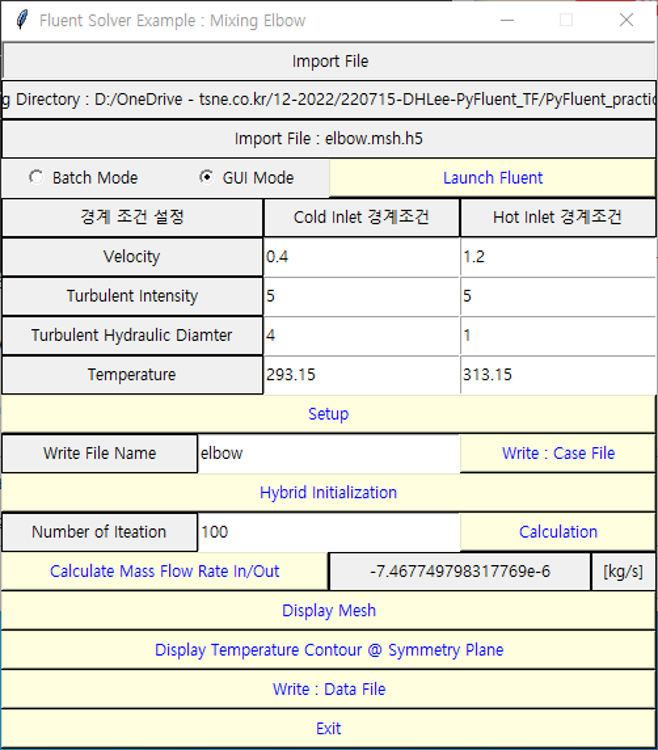Click the Number of Iteration input field

point(329,532)
